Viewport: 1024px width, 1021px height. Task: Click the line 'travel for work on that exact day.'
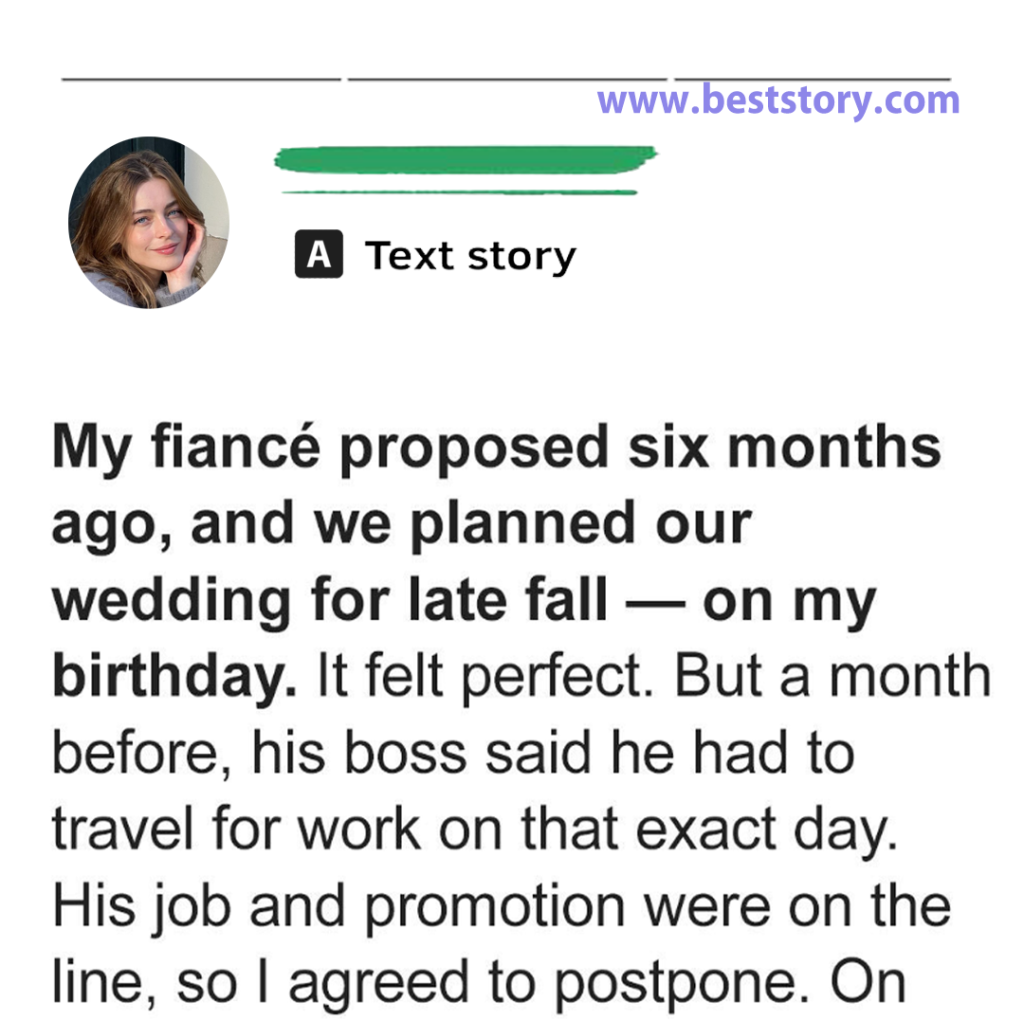pos(475,830)
